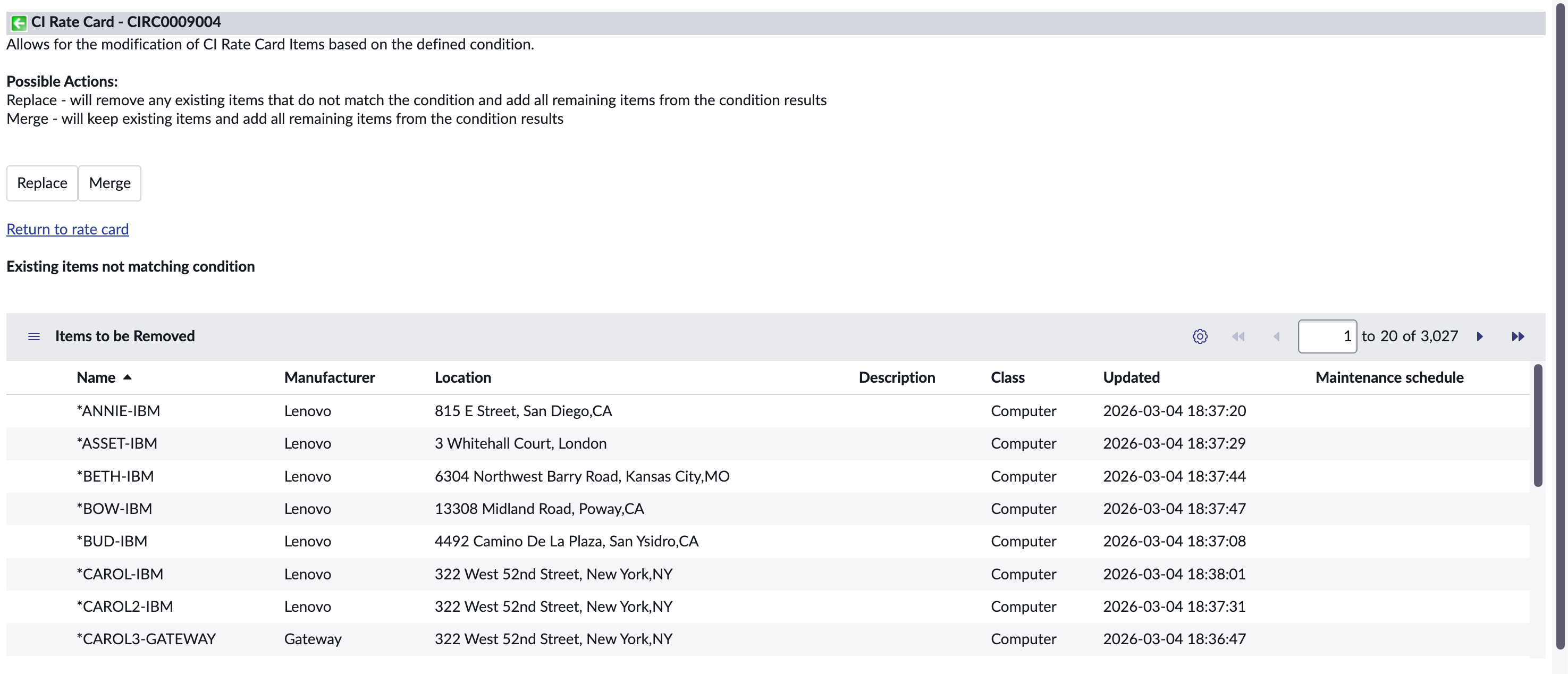Select the *CAROL-IBM name cell
The image size is (1568, 674).
click(x=120, y=574)
